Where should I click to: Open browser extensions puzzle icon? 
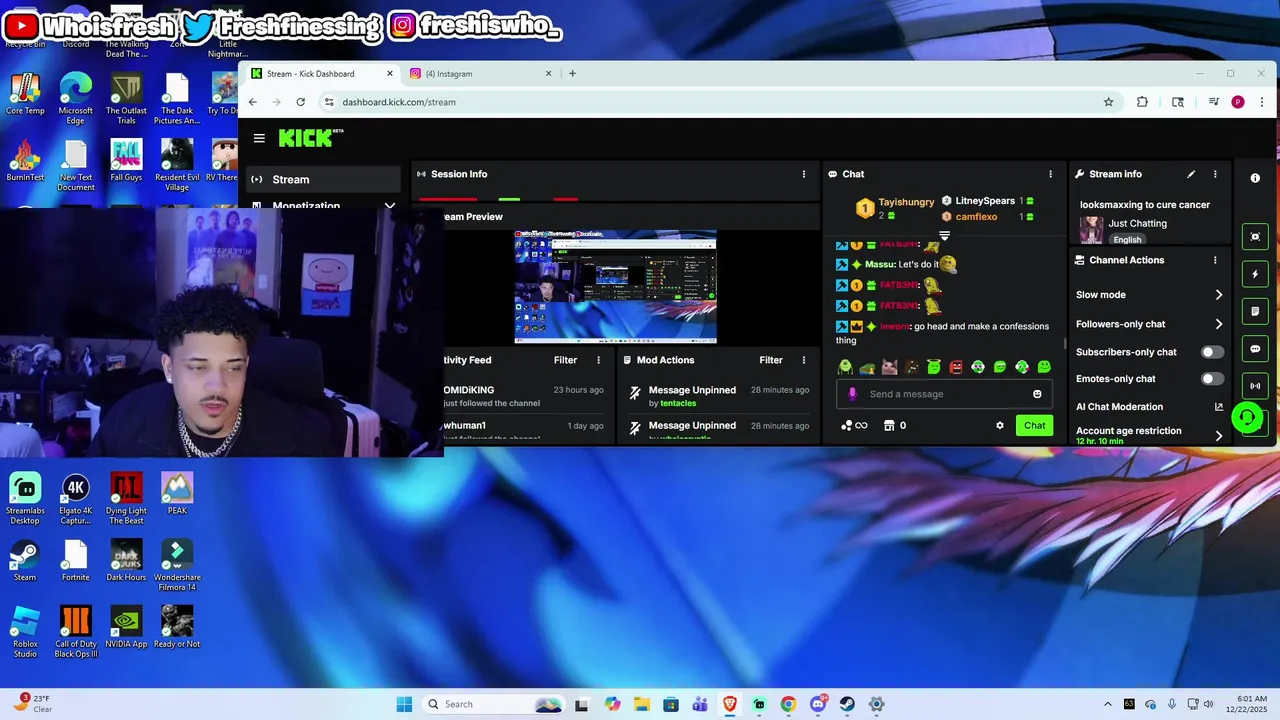pyautogui.click(x=1142, y=102)
